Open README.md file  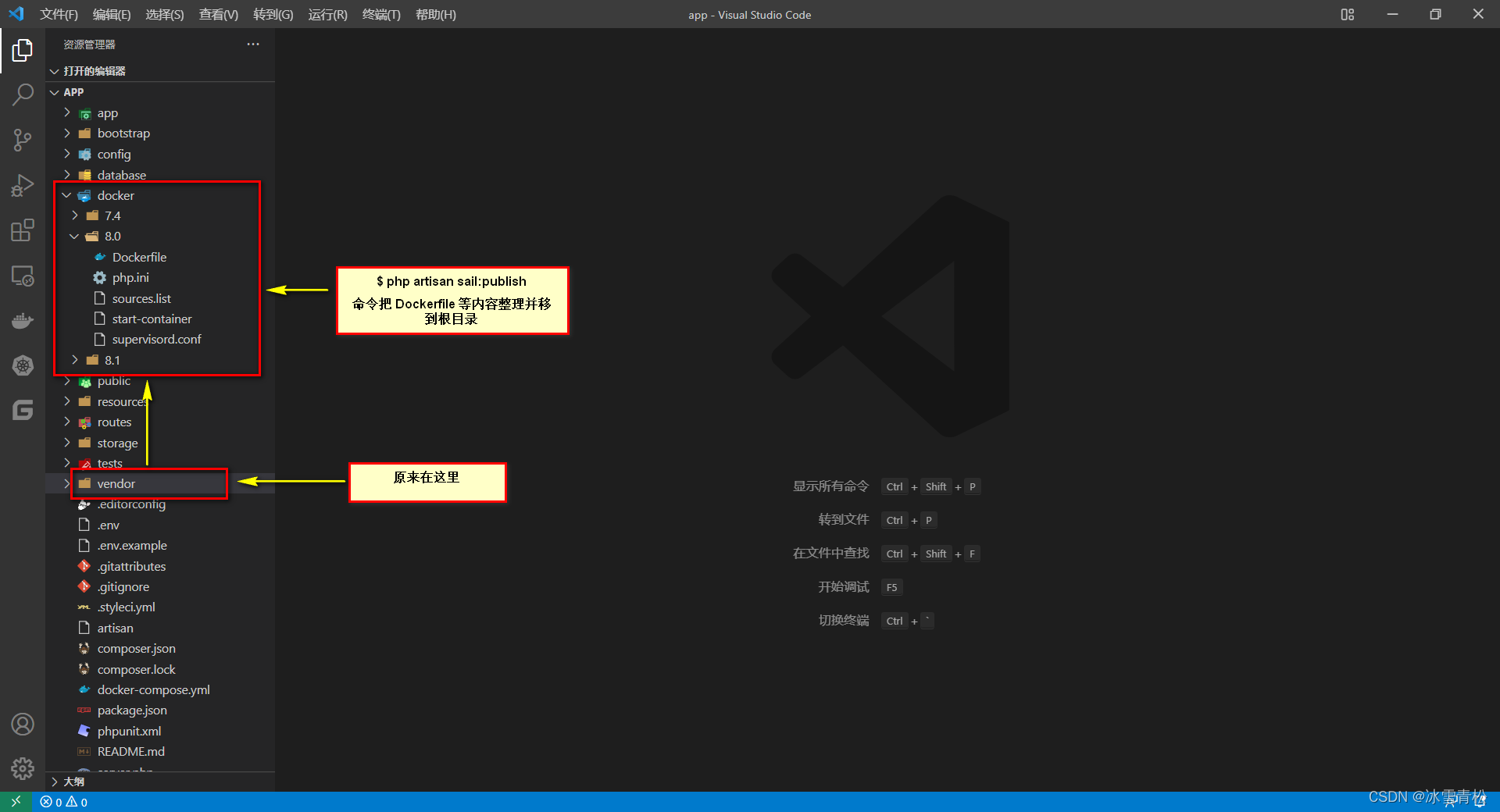pos(130,752)
